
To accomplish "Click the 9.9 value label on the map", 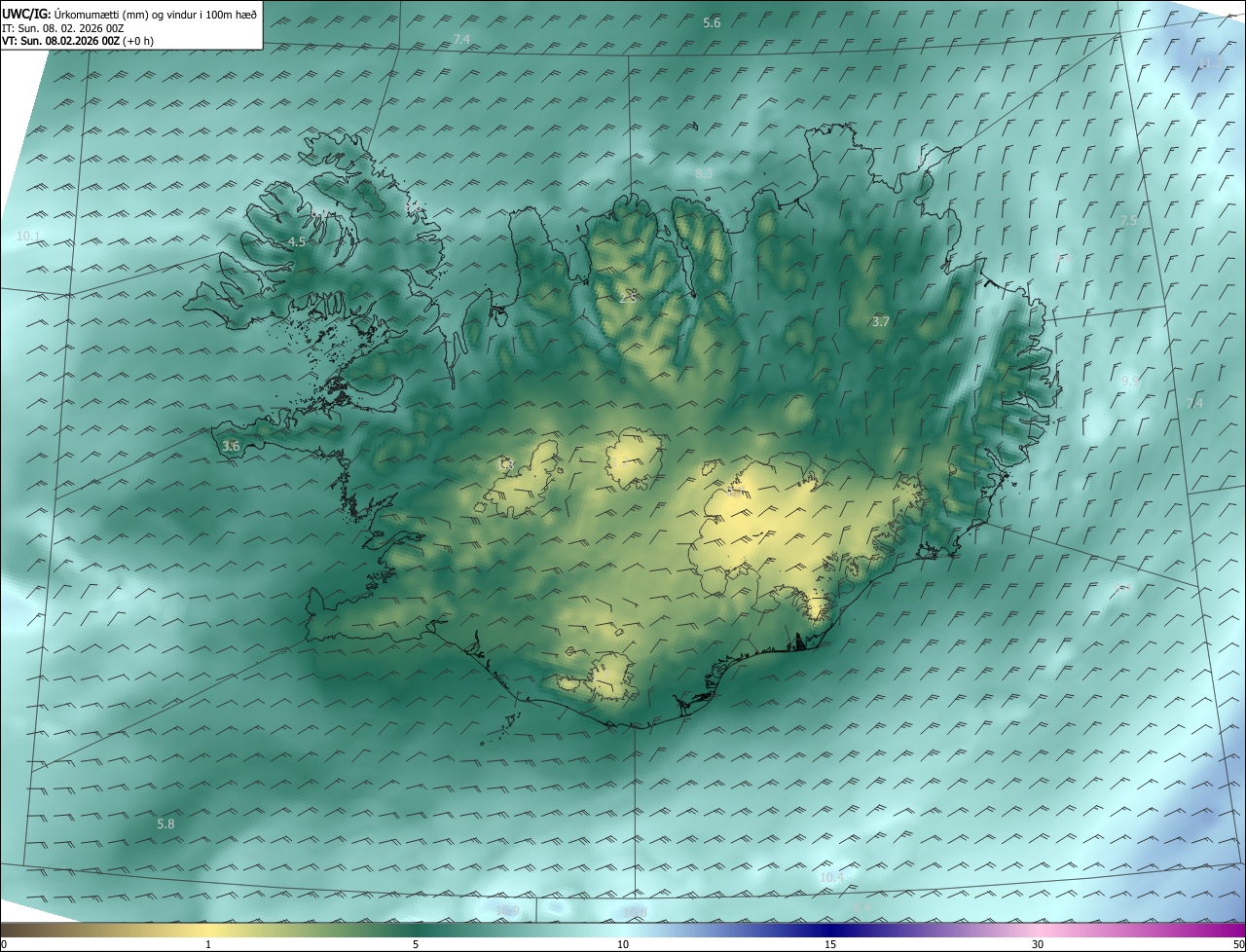I will 1130,382.
